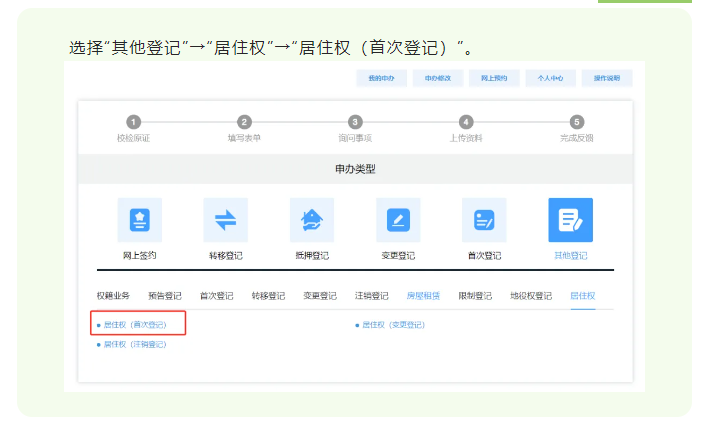The image size is (723, 426).
Task: Choose the 变更登记 edit icon
Action: [398, 220]
